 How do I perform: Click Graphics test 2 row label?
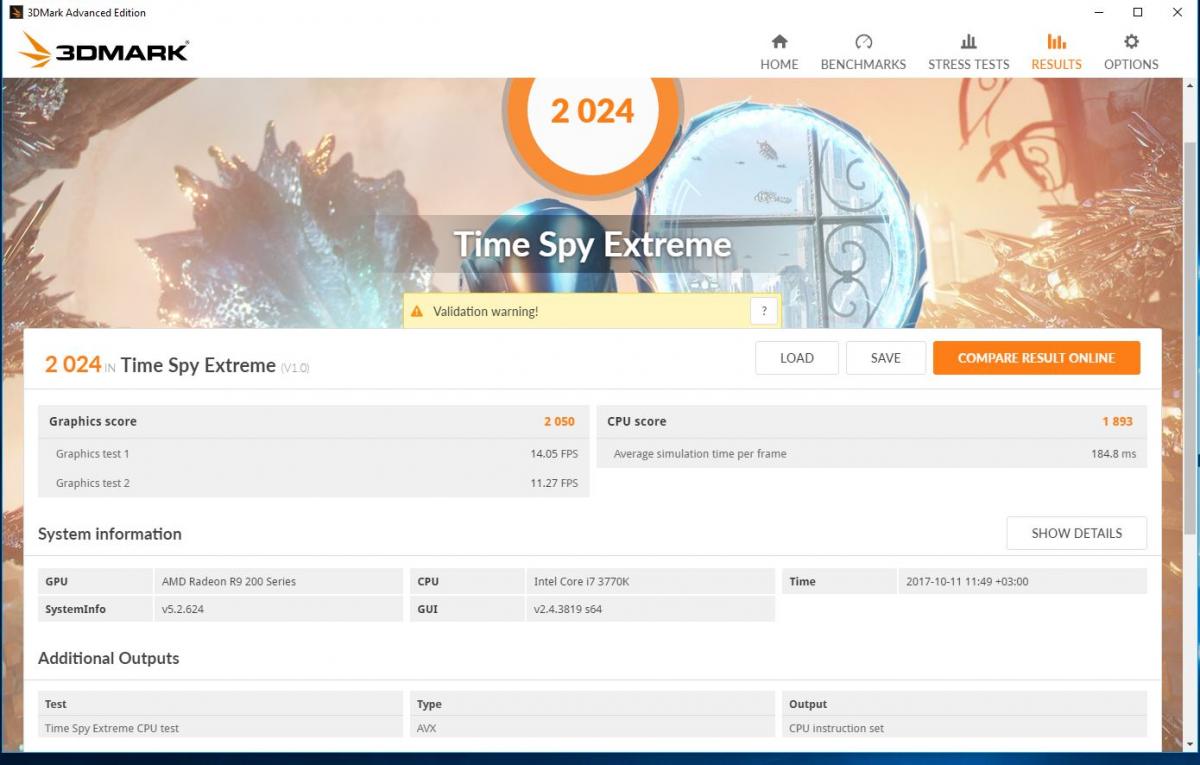click(x=92, y=483)
